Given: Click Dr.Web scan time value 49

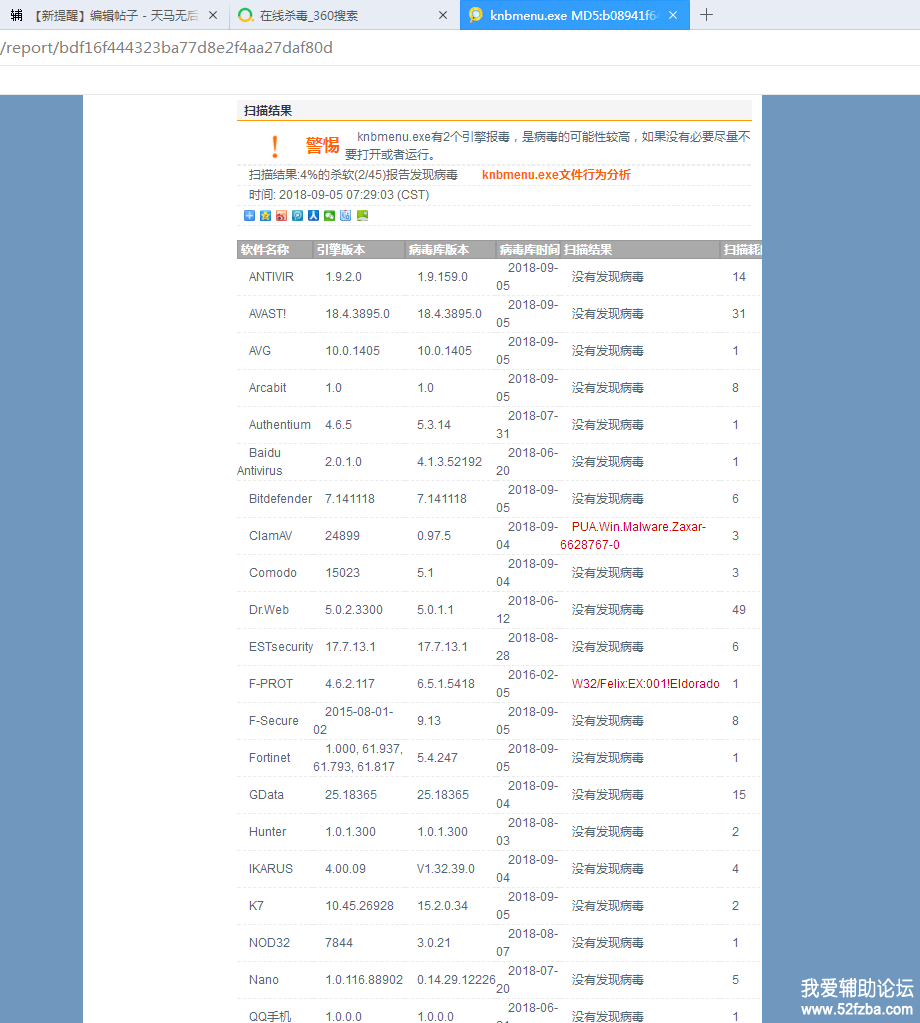Looking at the screenshot, I should coord(739,610).
